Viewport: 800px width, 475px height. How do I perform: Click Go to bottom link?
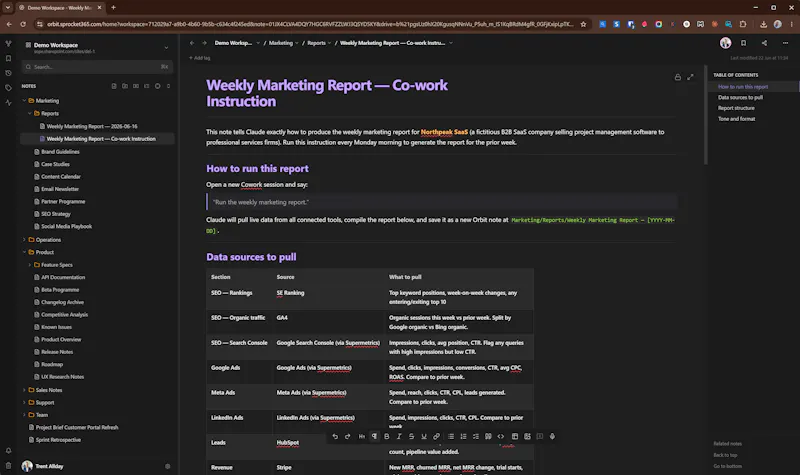[728, 466]
